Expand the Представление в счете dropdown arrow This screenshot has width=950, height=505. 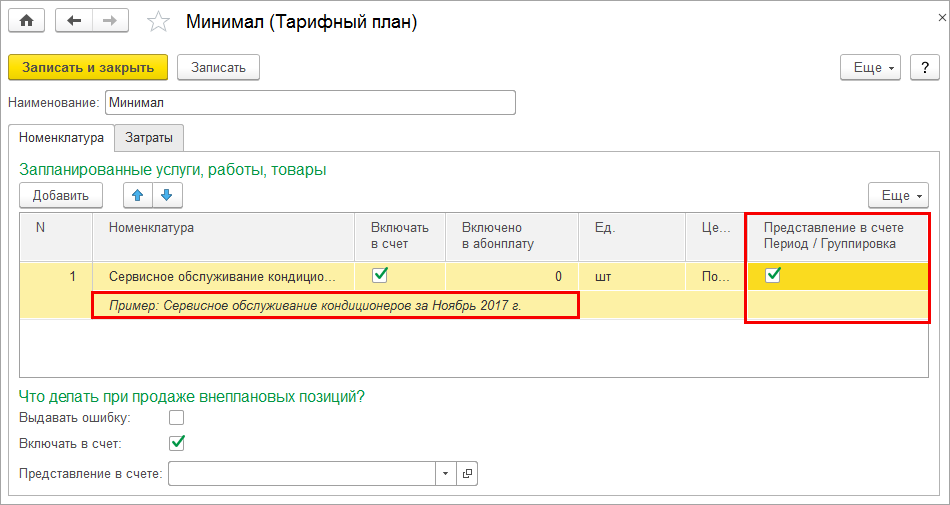[445, 473]
